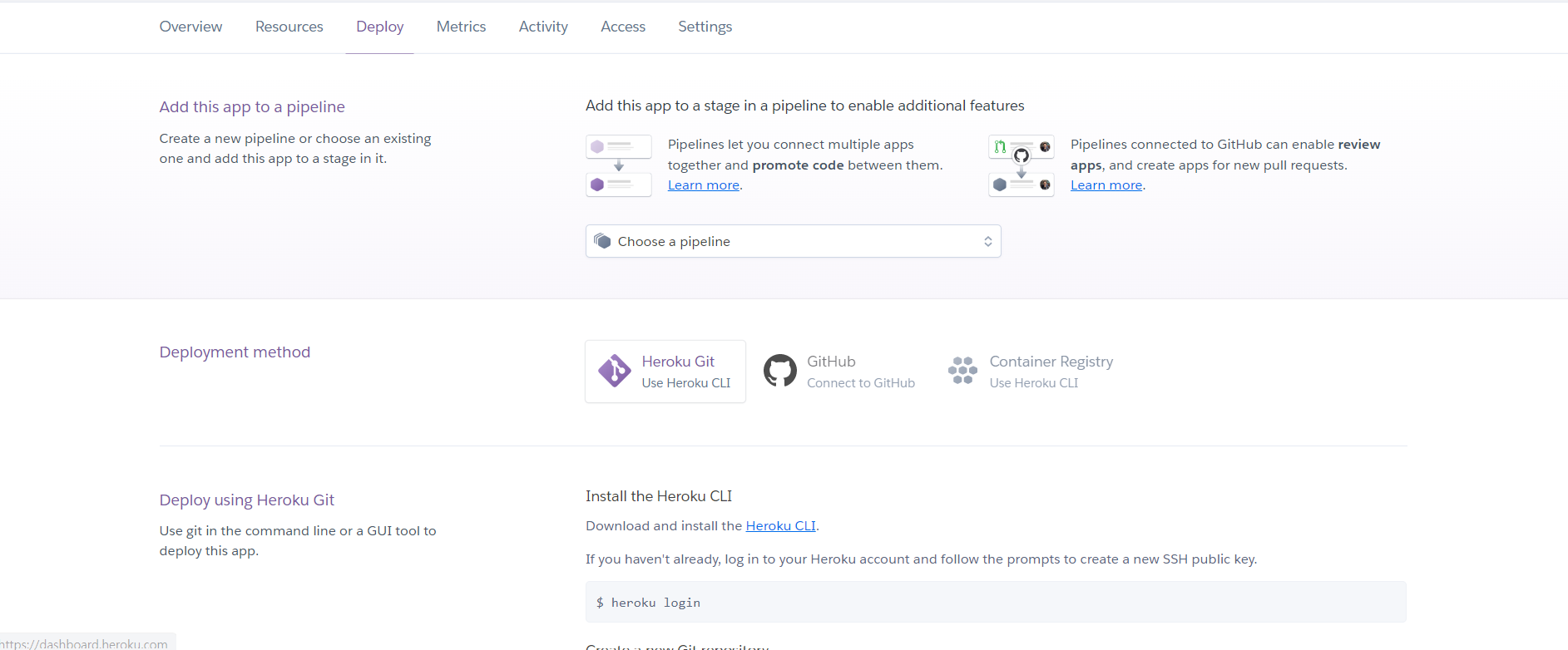Viewport: 1568px width, 650px height.
Task: Select Container Registry deployment method
Action: pos(1030,372)
